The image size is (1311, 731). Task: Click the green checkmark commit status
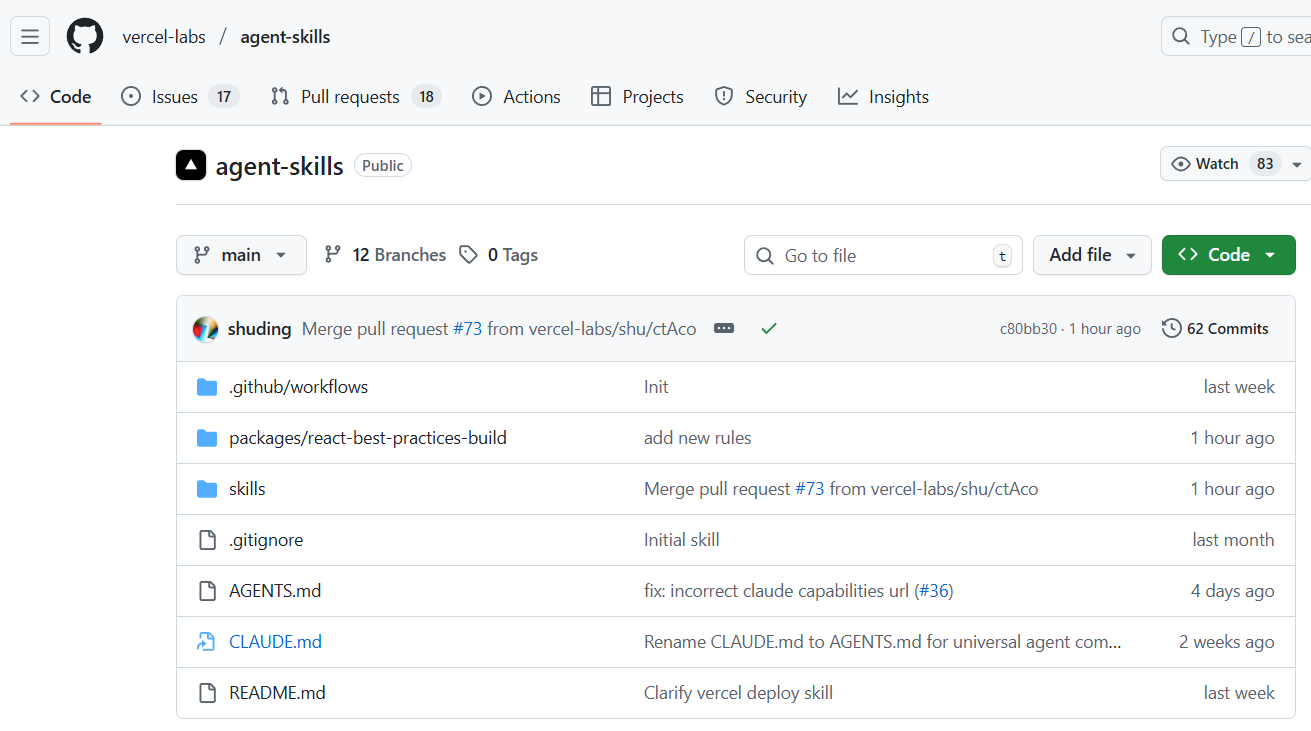(768, 328)
